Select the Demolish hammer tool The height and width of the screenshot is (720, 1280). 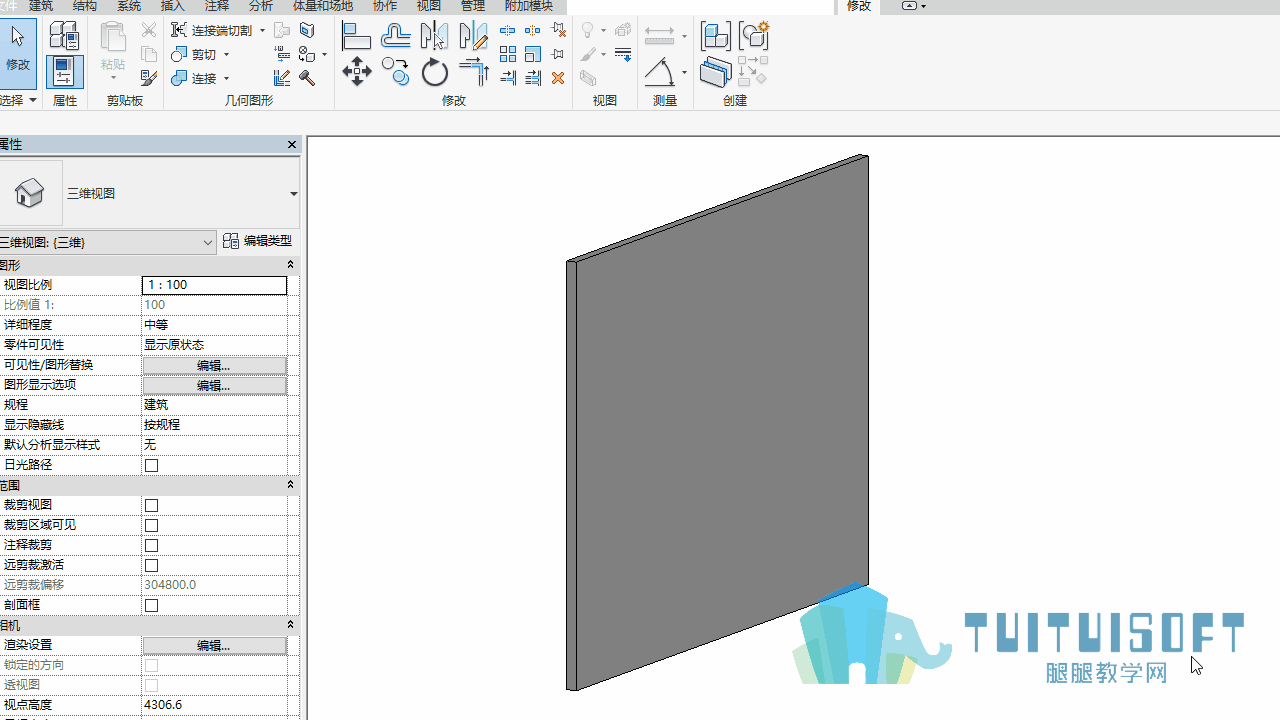coord(306,78)
